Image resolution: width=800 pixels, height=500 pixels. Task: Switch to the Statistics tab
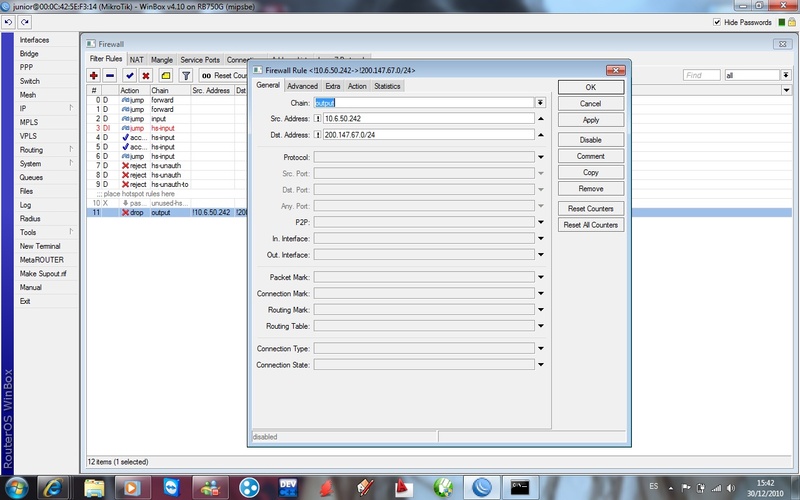point(387,86)
